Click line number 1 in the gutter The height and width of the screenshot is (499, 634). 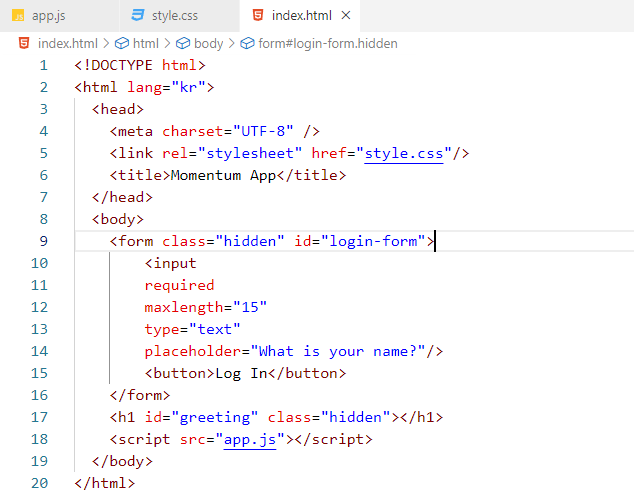pyautogui.click(x=44, y=65)
